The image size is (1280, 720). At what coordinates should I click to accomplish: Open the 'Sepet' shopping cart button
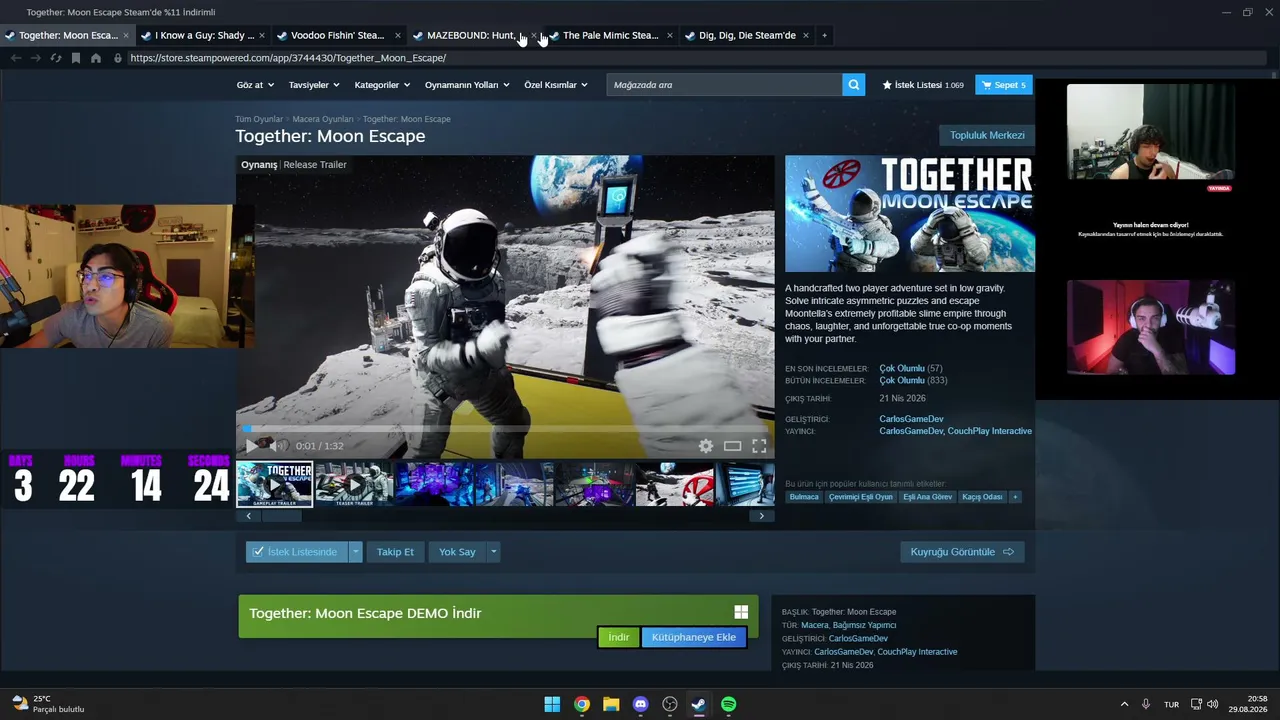pos(1004,85)
